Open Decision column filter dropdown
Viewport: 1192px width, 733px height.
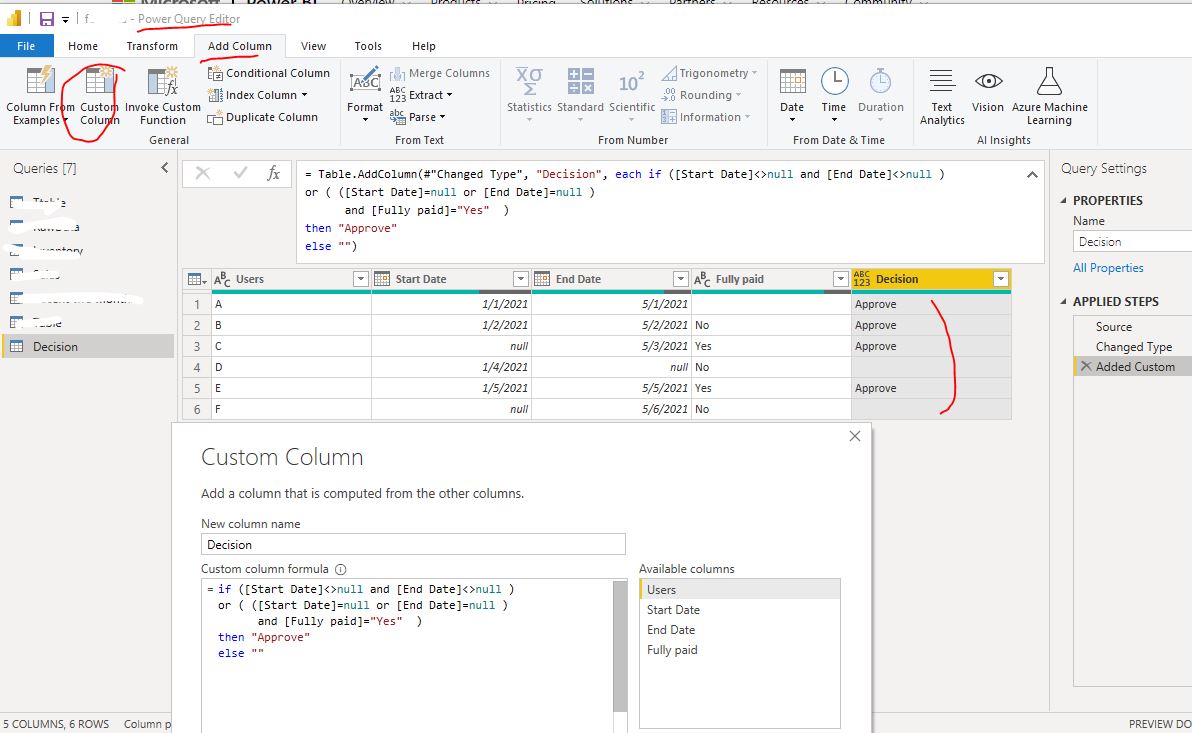click(1001, 279)
